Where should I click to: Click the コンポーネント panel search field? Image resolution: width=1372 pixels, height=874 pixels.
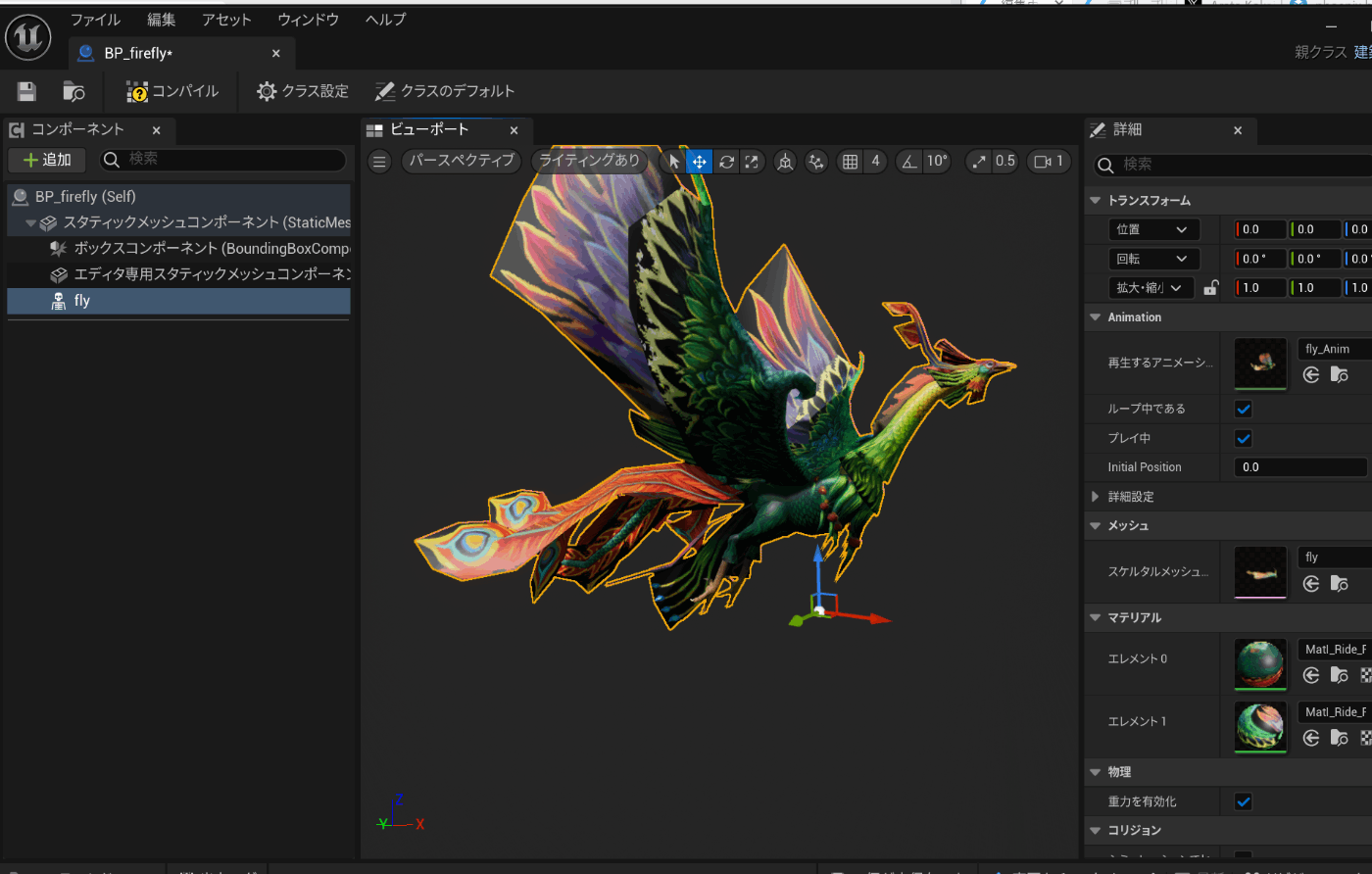[222, 160]
